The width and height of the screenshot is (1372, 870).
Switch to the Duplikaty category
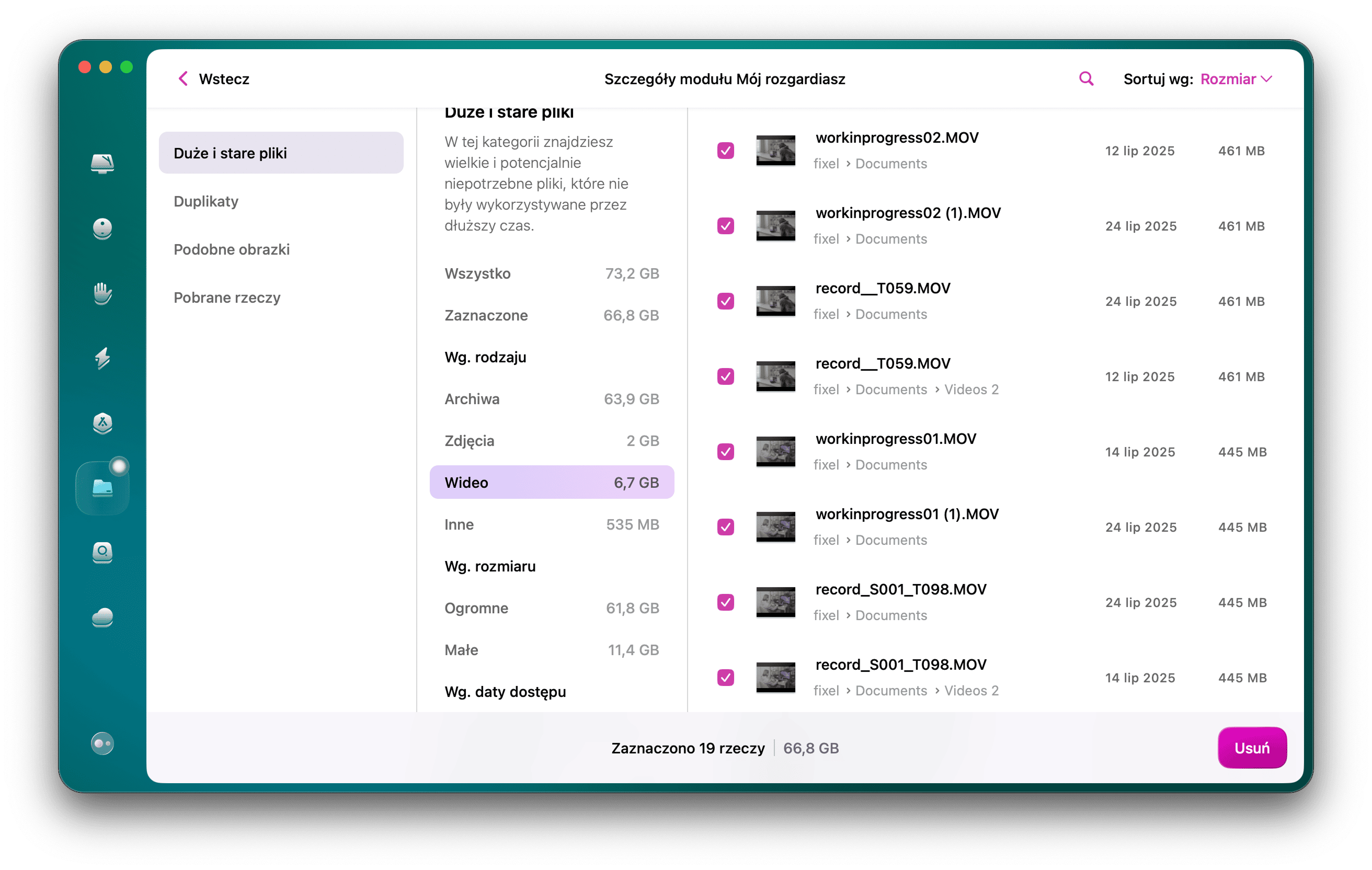206,201
